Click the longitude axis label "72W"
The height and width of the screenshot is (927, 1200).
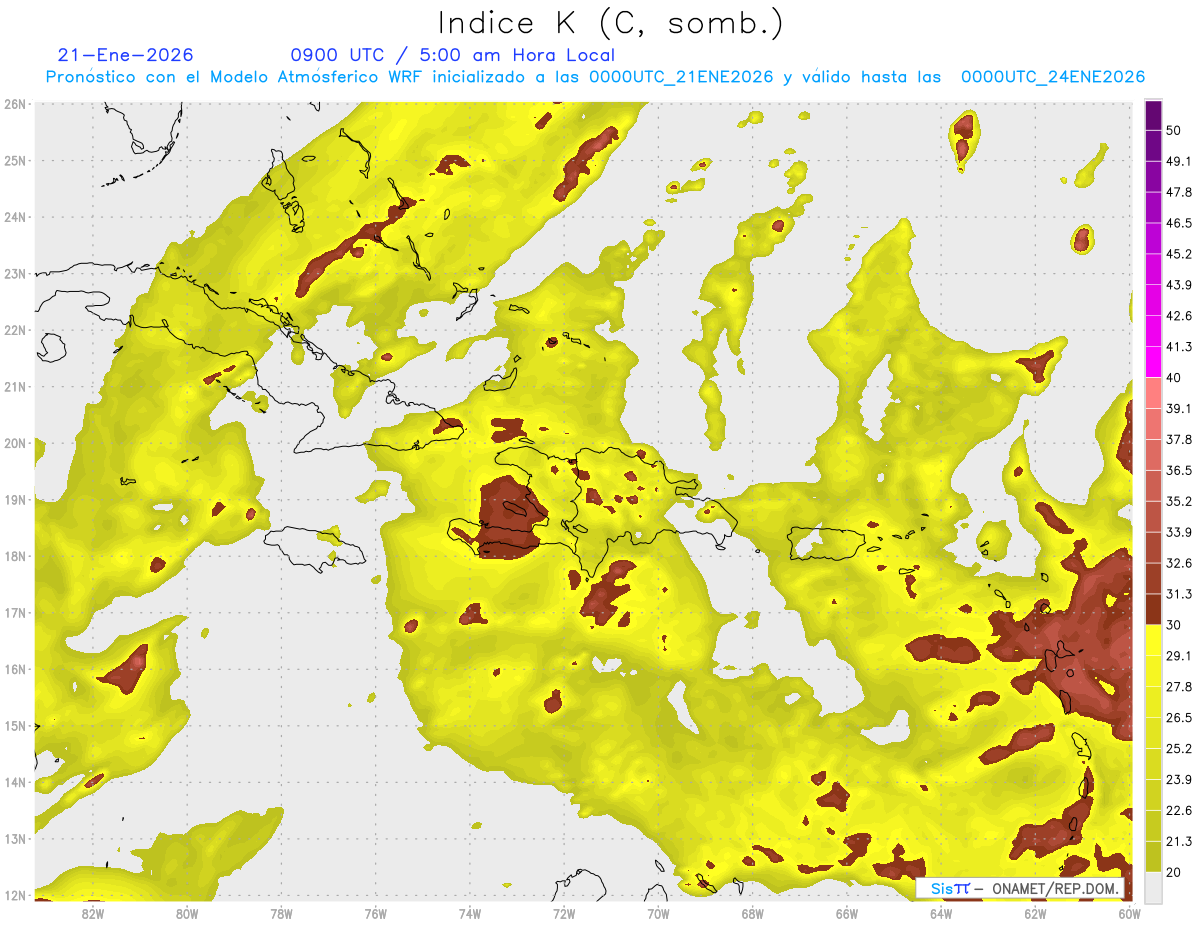coord(564,913)
